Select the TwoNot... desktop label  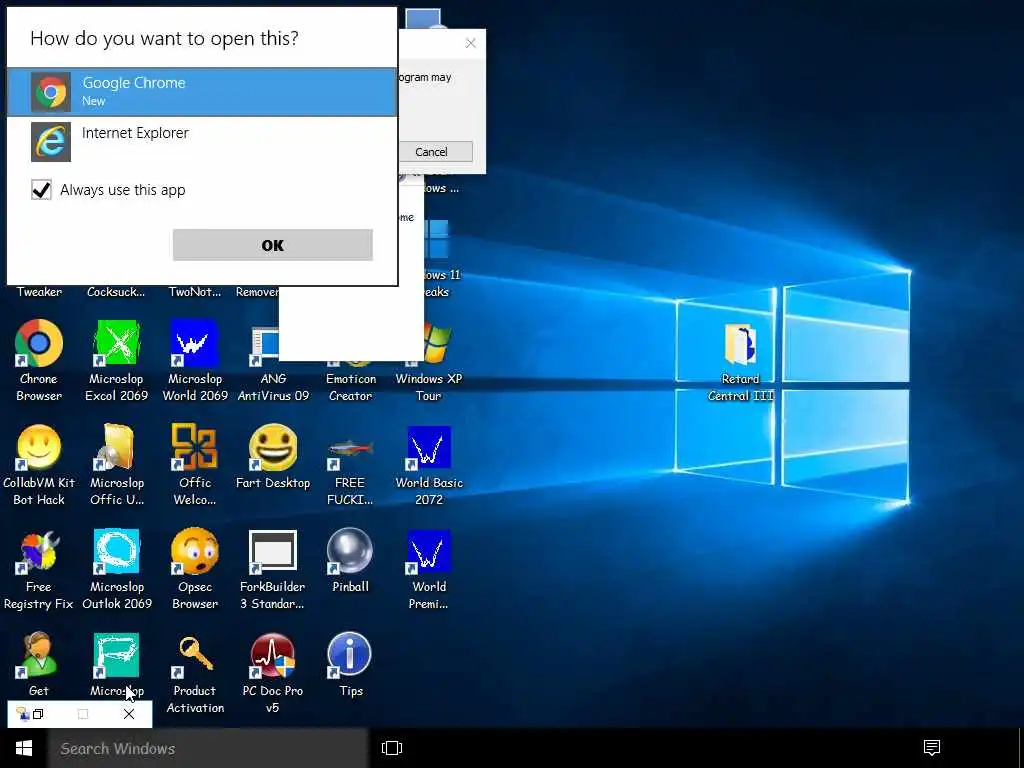tap(195, 292)
